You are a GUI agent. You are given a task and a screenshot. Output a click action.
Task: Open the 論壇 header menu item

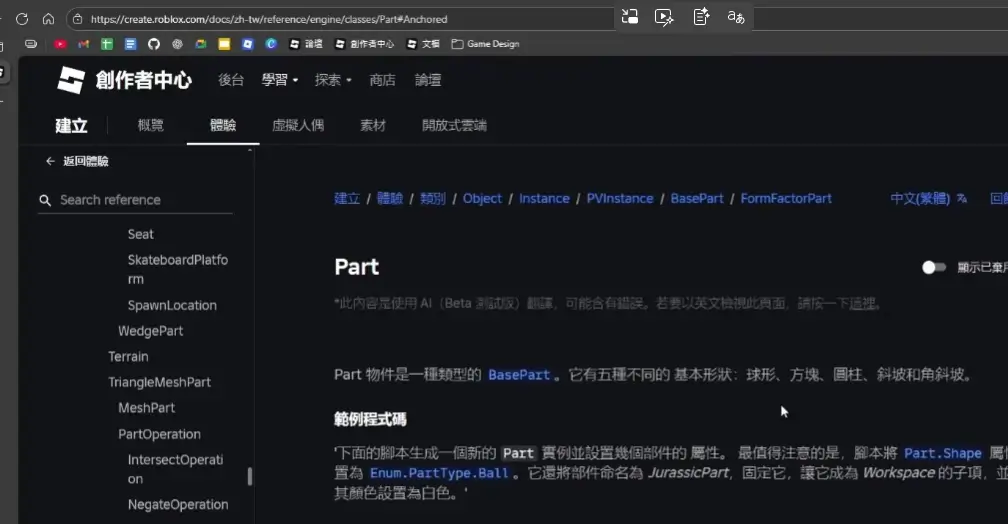pos(428,80)
